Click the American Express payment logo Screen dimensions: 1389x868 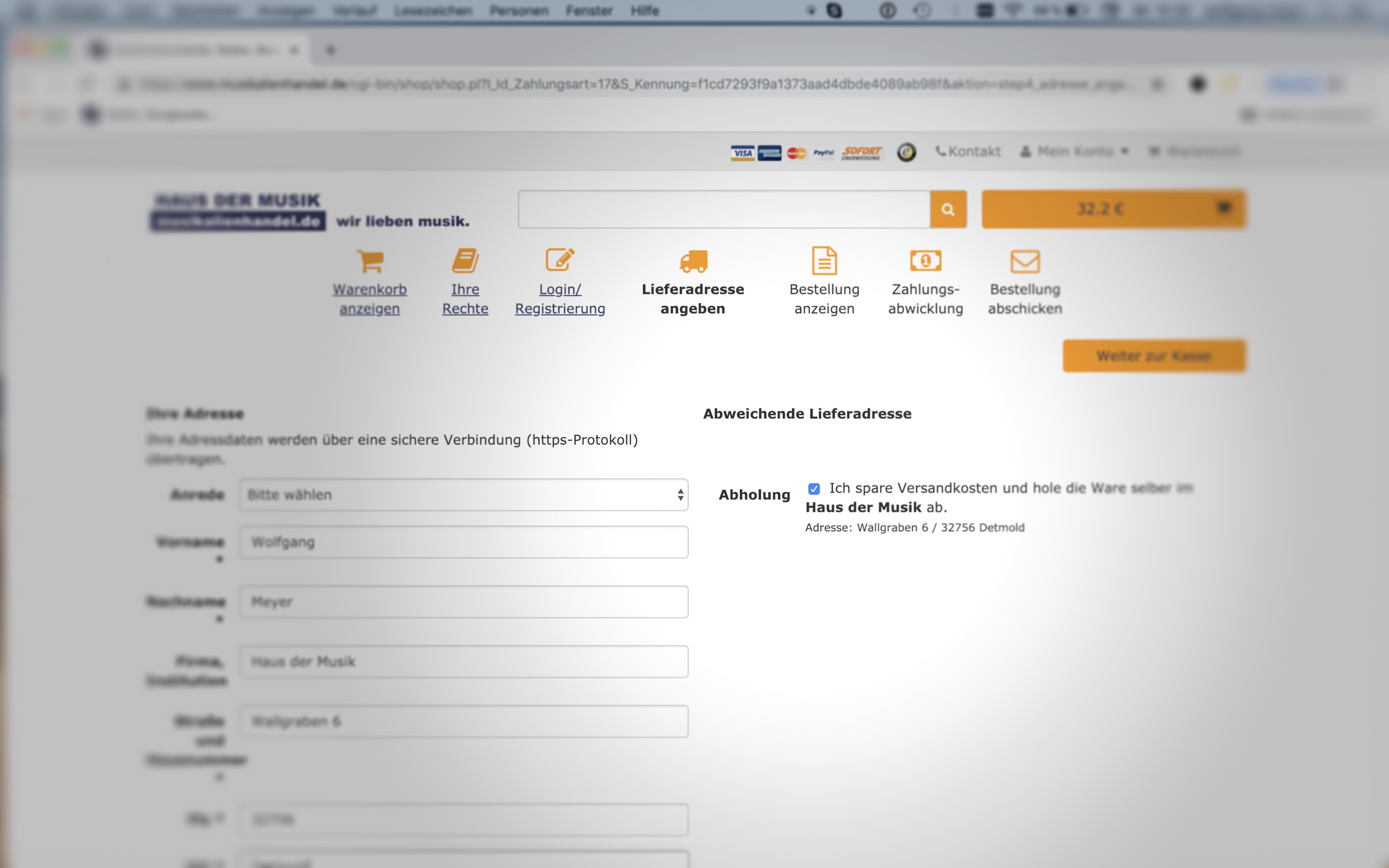pyautogui.click(x=769, y=153)
